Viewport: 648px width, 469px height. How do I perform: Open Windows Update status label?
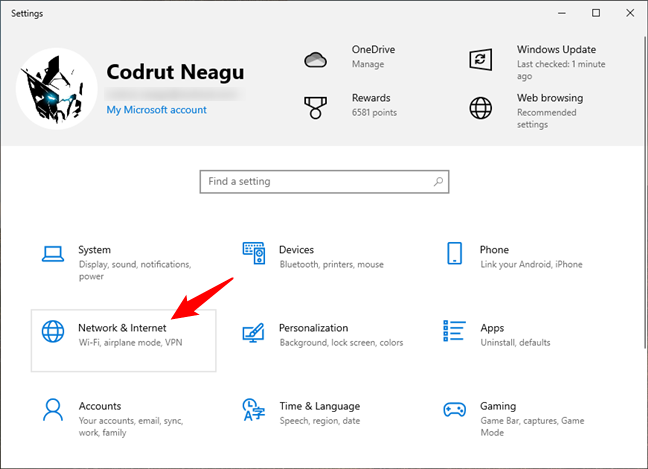coord(561,70)
